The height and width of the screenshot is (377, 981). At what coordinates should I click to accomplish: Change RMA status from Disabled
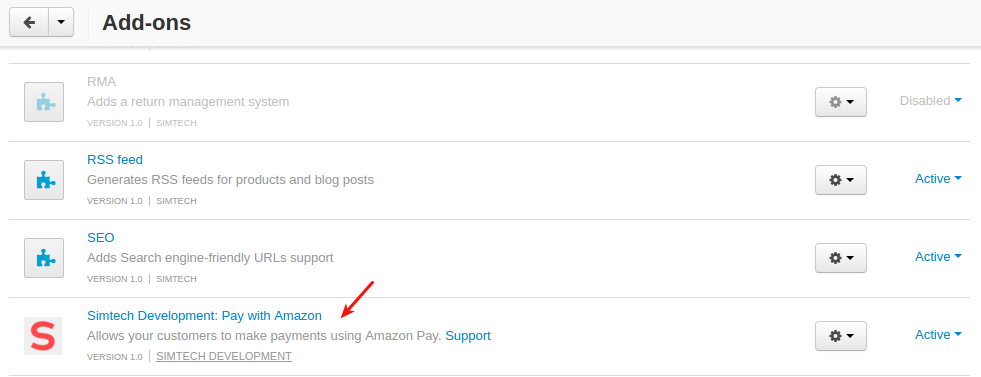pyautogui.click(x=930, y=101)
